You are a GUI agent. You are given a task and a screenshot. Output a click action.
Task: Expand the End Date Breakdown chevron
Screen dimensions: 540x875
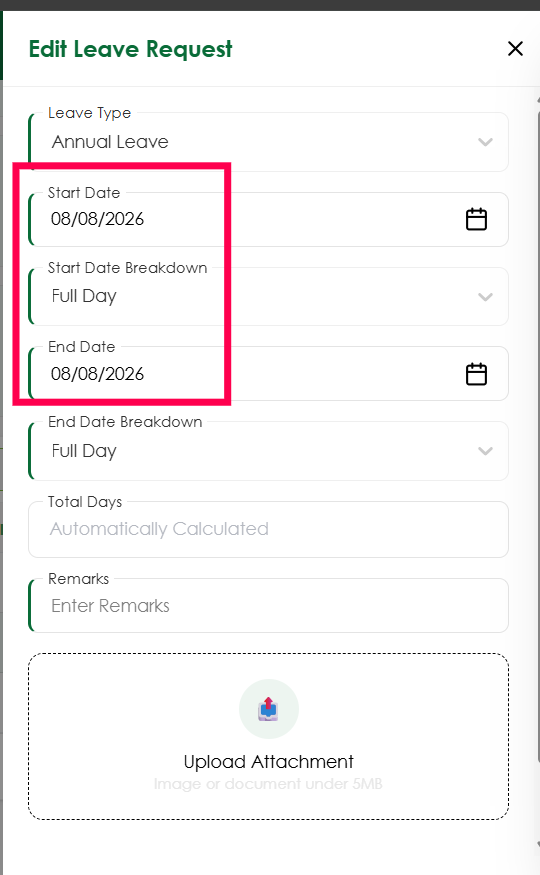click(x=485, y=451)
